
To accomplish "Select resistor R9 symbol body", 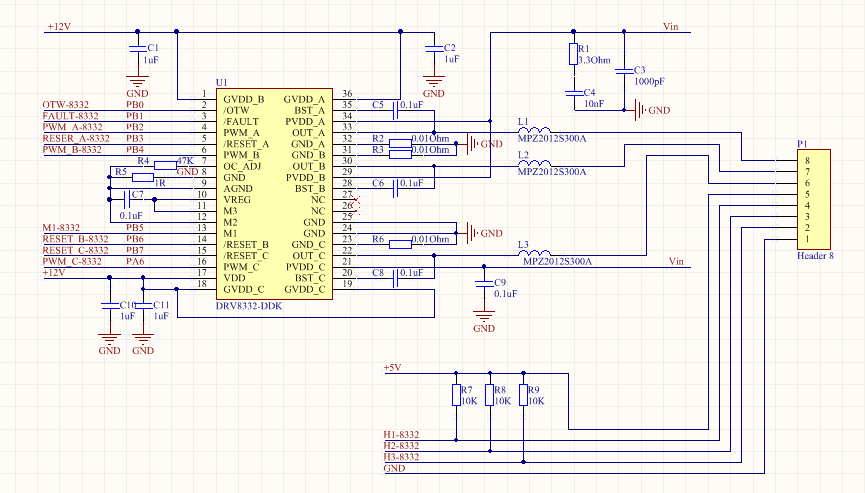I will [x=523, y=395].
